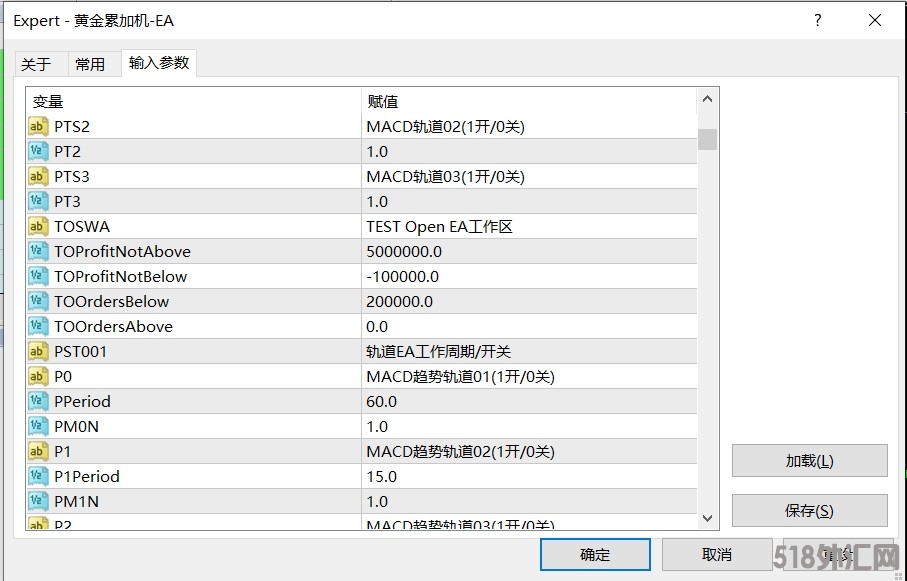Confirm with the 确定 button
This screenshot has height=581, width=907.
coord(595,554)
